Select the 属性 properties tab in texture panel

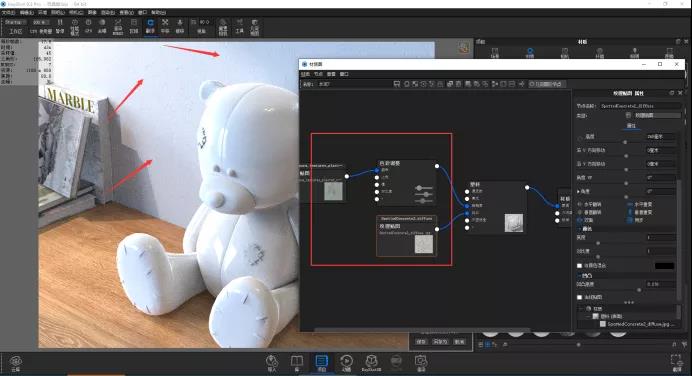coord(631,126)
